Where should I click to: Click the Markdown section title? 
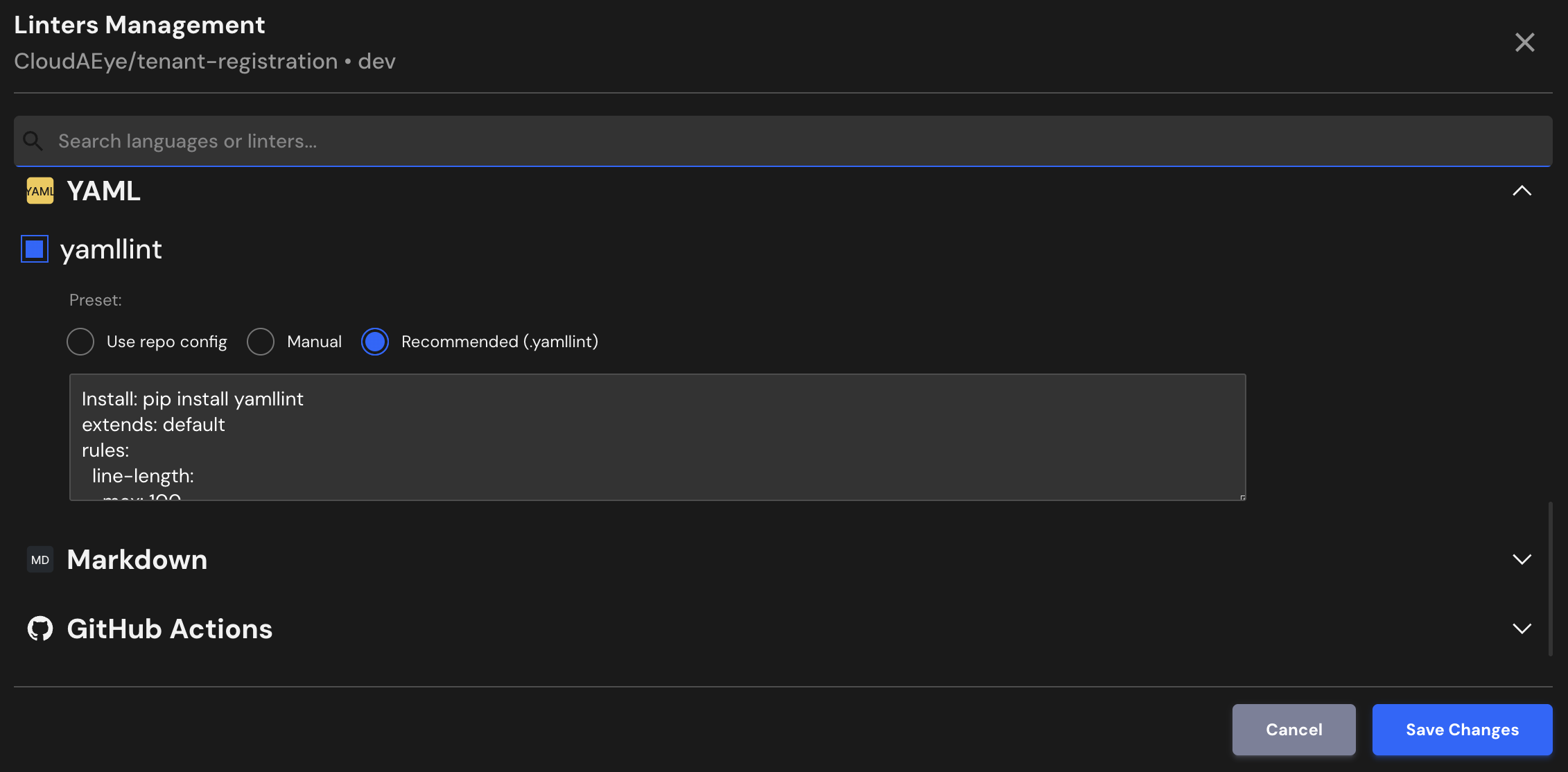click(x=137, y=560)
